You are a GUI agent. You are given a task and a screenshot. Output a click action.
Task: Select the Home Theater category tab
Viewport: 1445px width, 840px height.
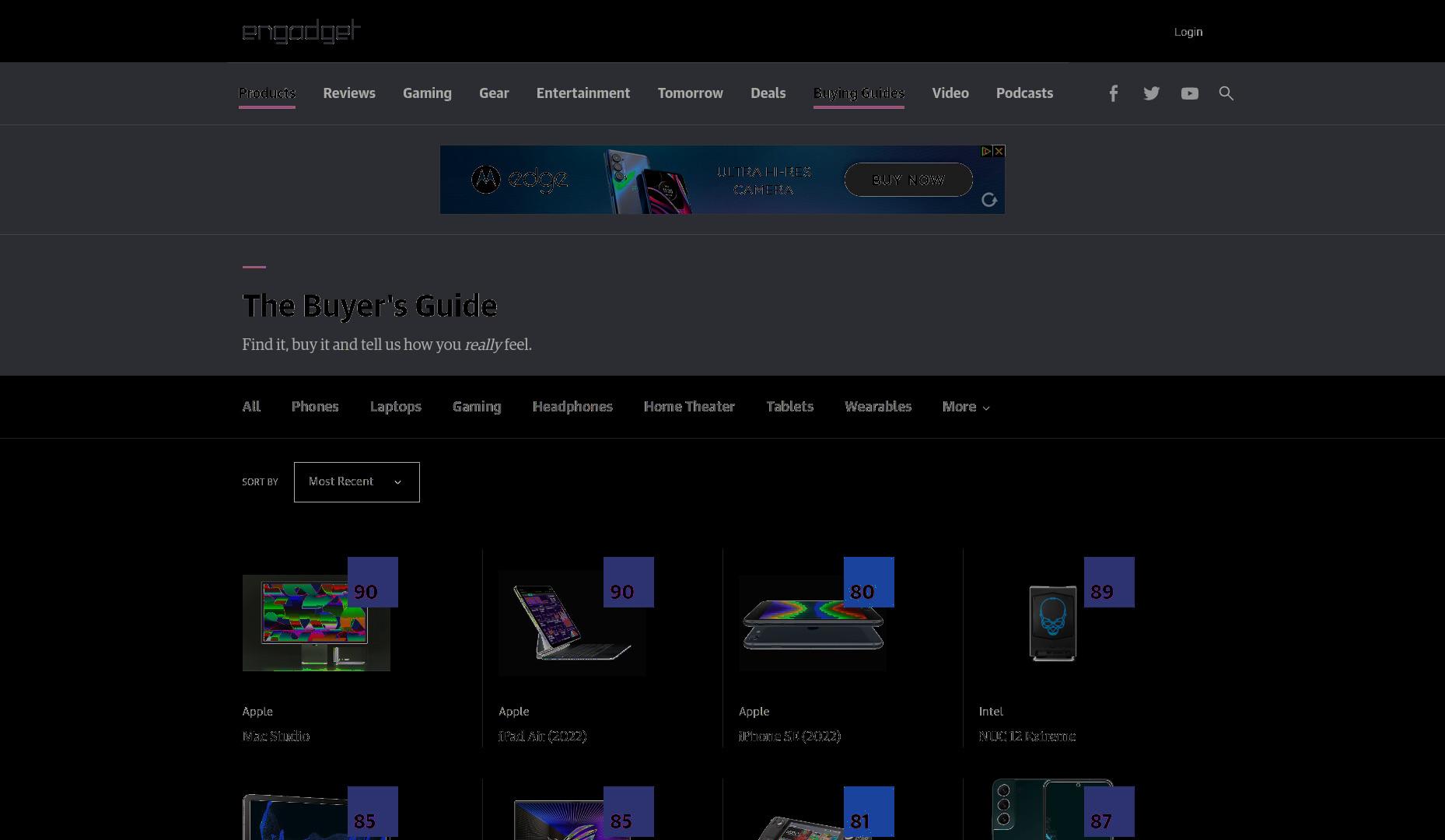coord(689,407)
